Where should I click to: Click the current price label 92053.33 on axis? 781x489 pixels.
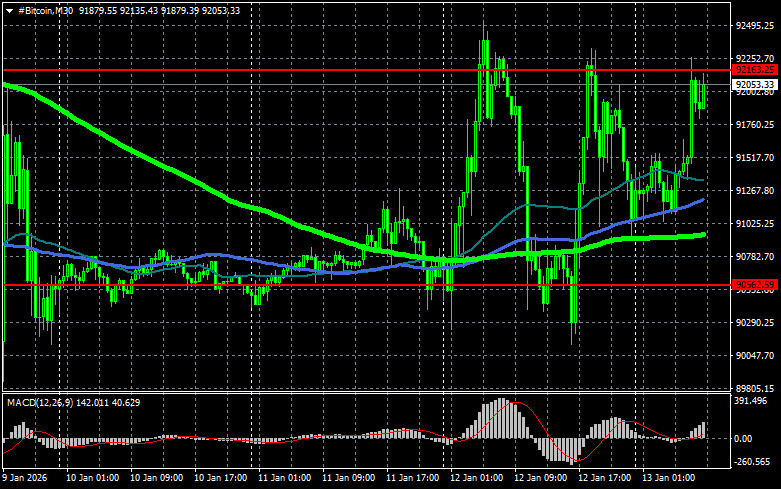[755, 85]
